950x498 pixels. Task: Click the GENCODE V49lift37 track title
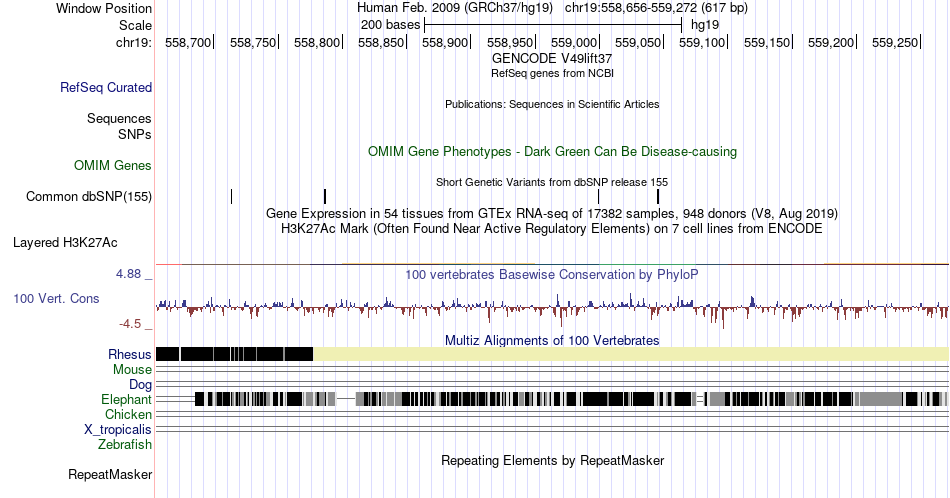pos(552,59)
